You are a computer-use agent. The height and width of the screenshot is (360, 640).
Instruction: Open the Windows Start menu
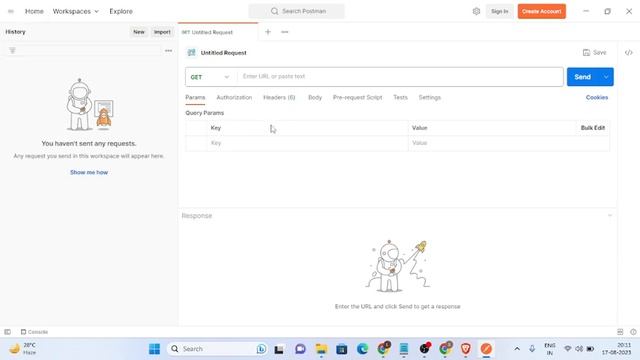pos(154,349)
